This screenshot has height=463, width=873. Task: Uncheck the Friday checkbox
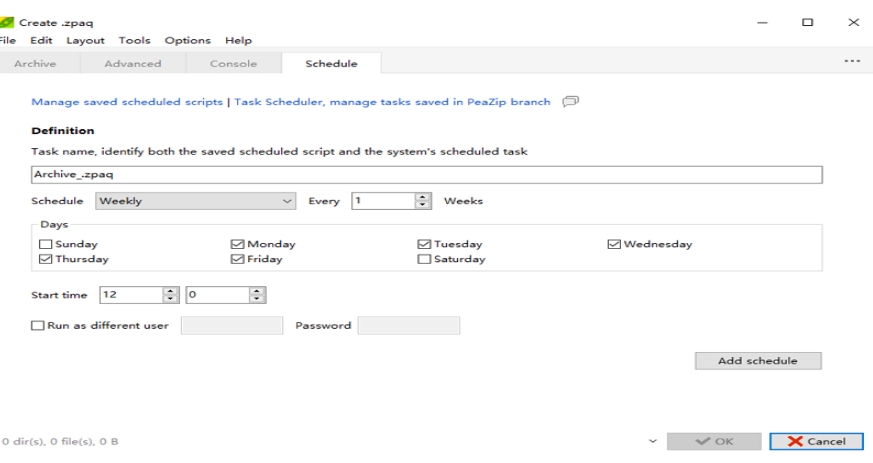[x=237, y=260]
